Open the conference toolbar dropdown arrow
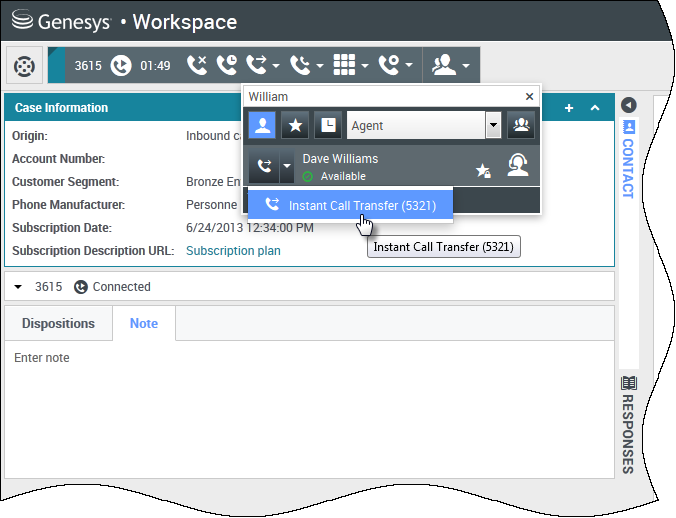This screenshot has width=676, height=518. pyautogui.click(x=319, y=66)
